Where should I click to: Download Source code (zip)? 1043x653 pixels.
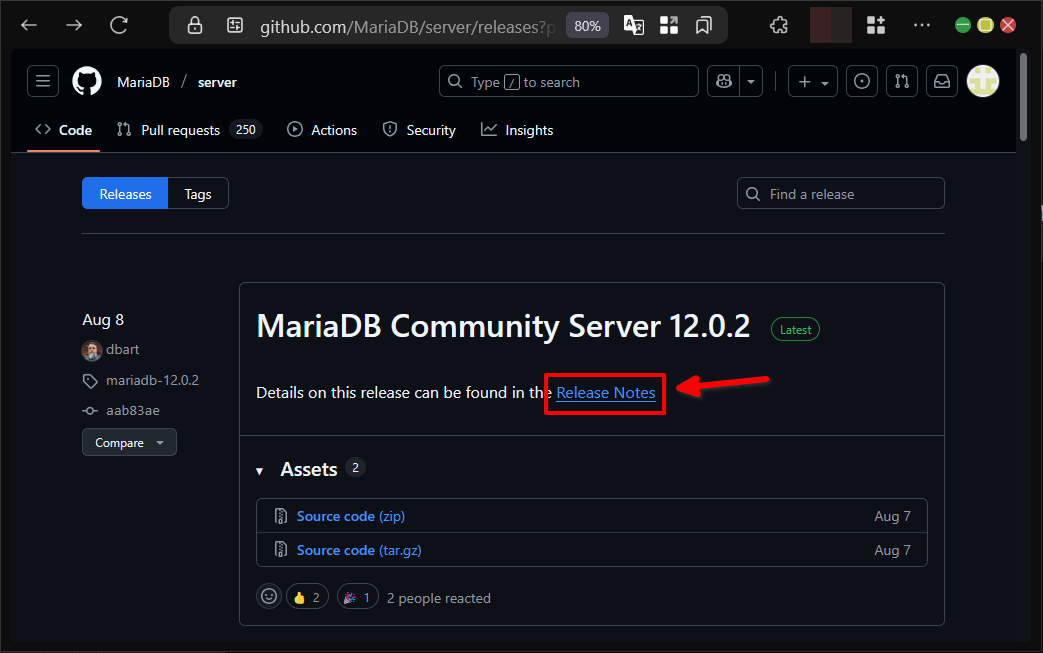click(x=350, y=516)
